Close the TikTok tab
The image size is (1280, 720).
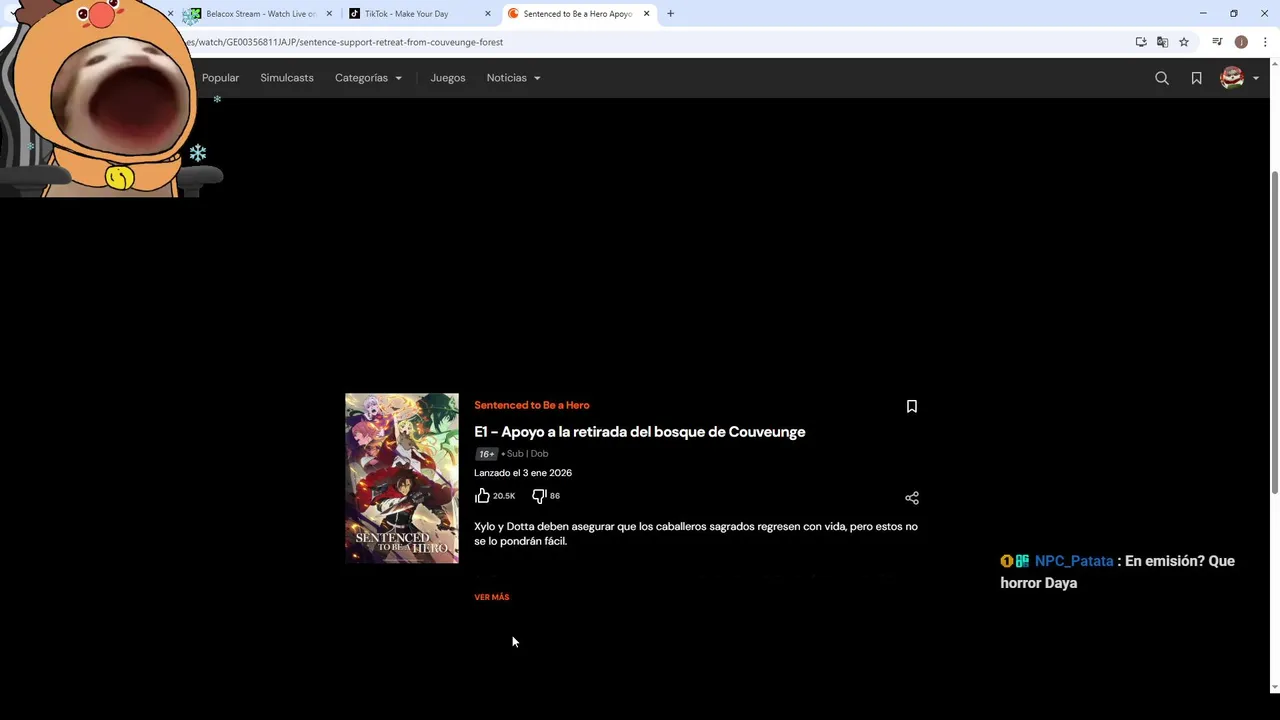point(488,14)
